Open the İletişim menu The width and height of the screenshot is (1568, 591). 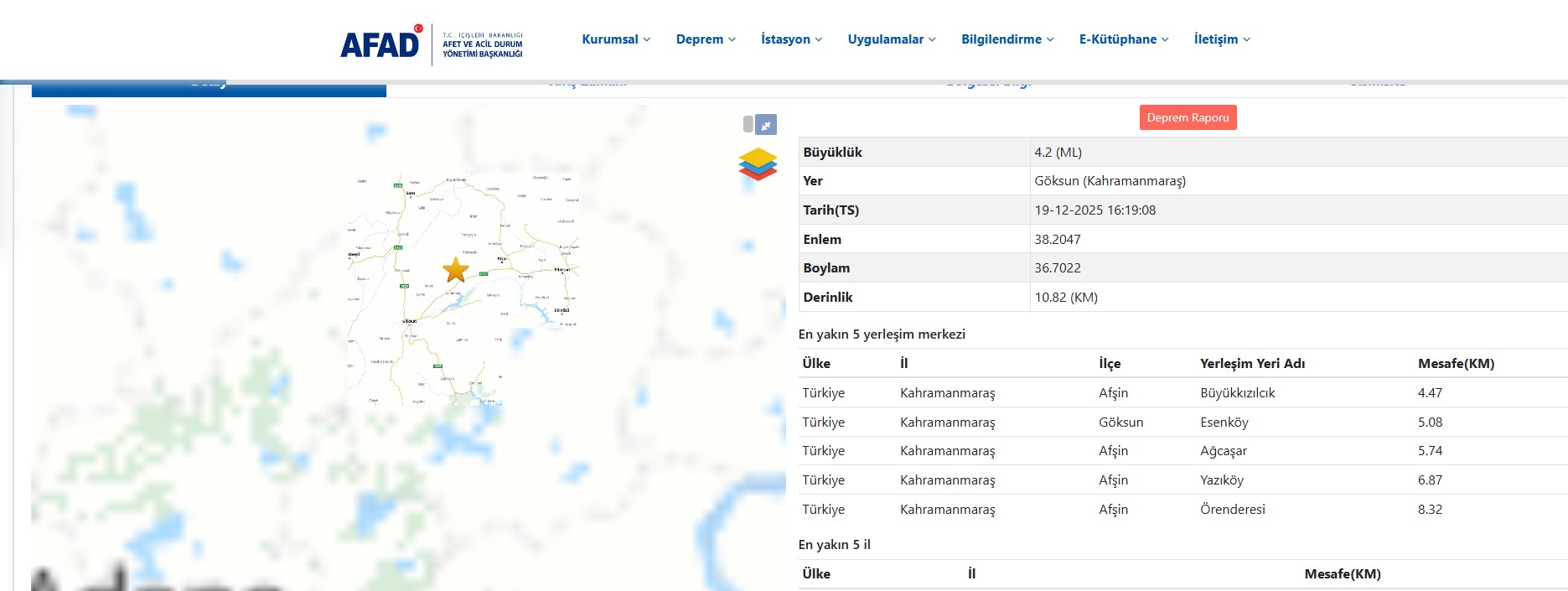point(1222,39)
